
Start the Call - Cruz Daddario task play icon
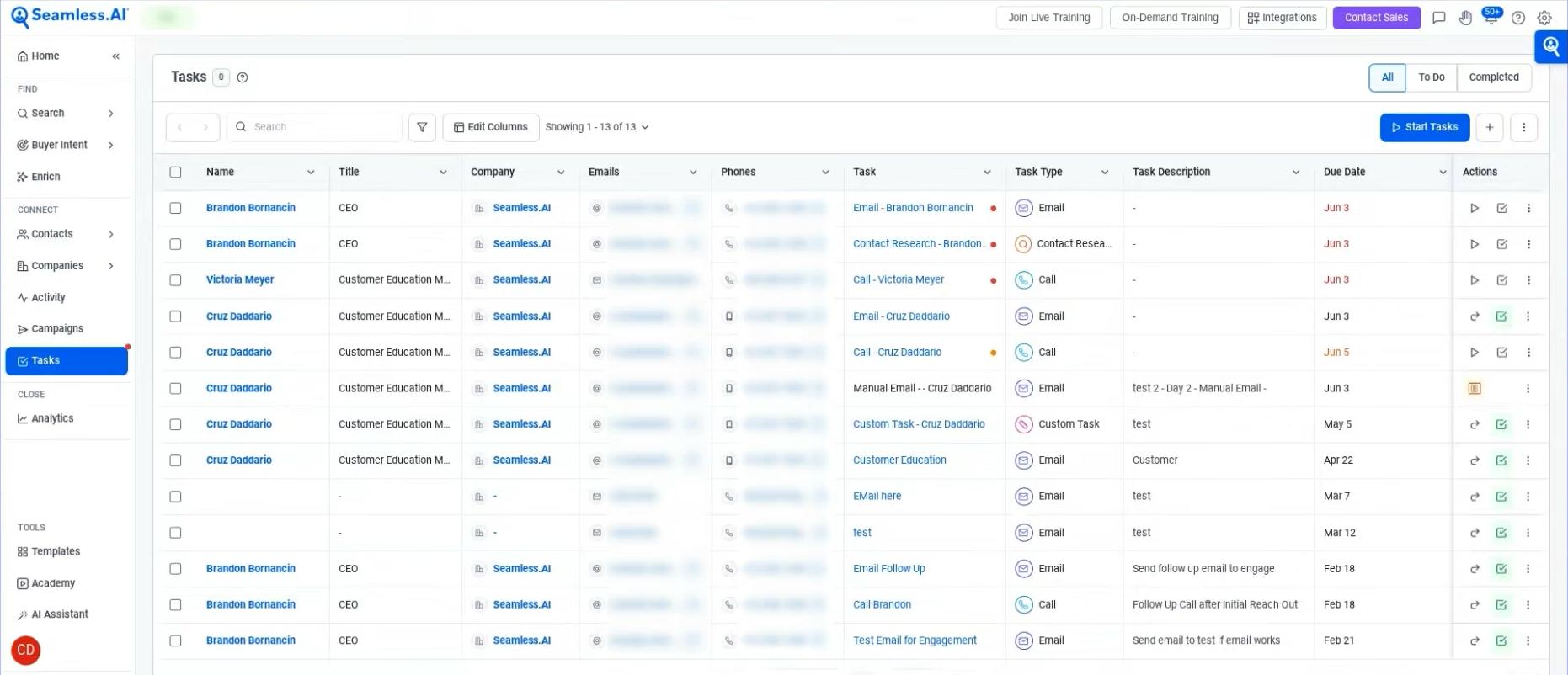coord(1475,353)
